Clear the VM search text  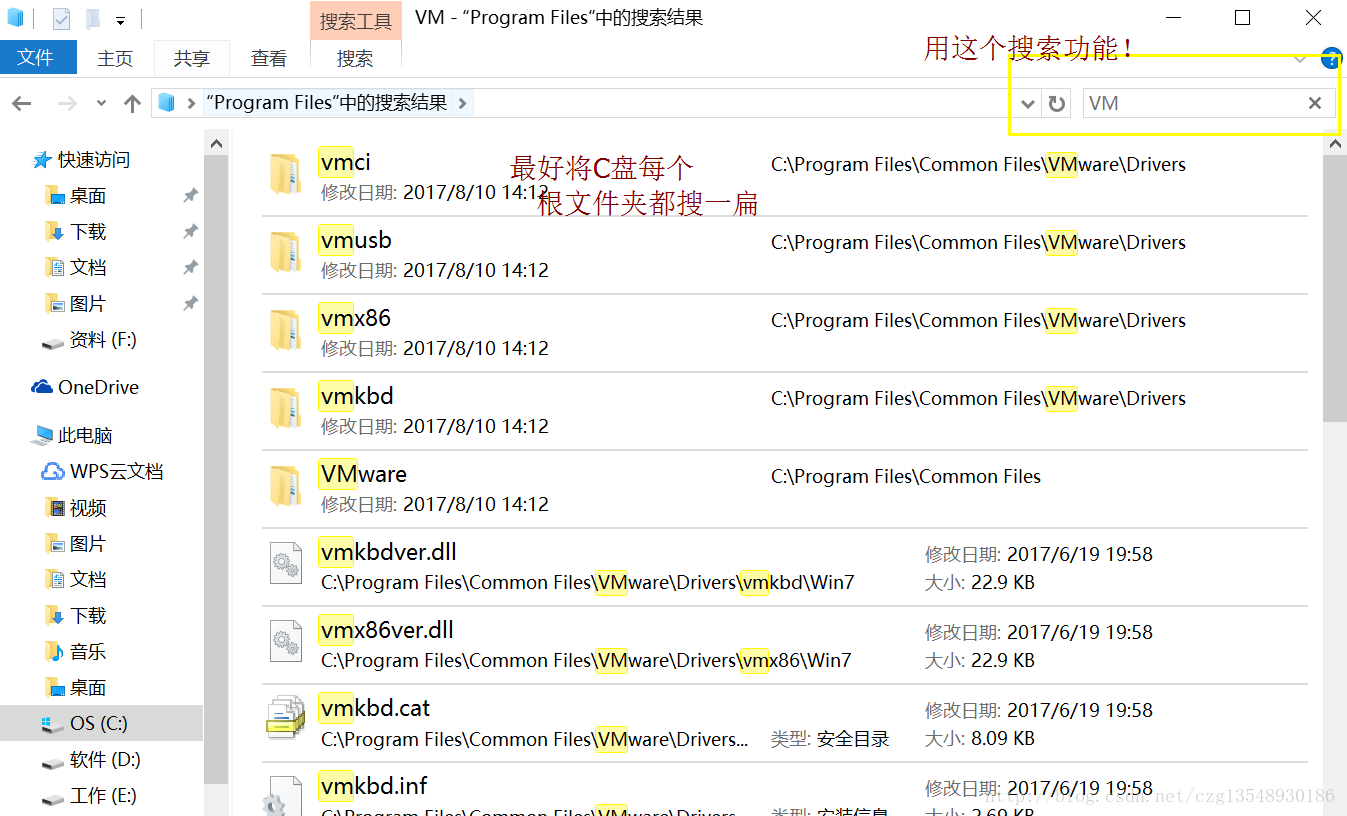click(1315, 103)
